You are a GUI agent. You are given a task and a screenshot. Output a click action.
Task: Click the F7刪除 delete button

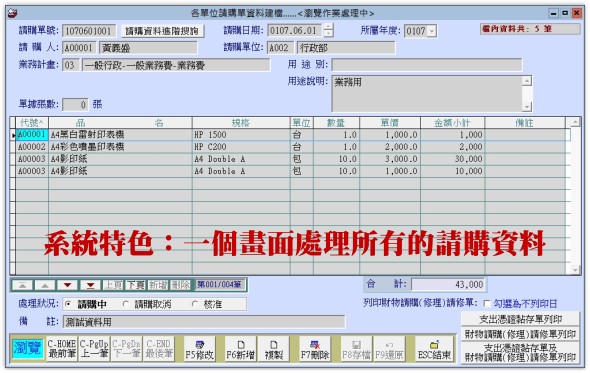tap(315, 349)
